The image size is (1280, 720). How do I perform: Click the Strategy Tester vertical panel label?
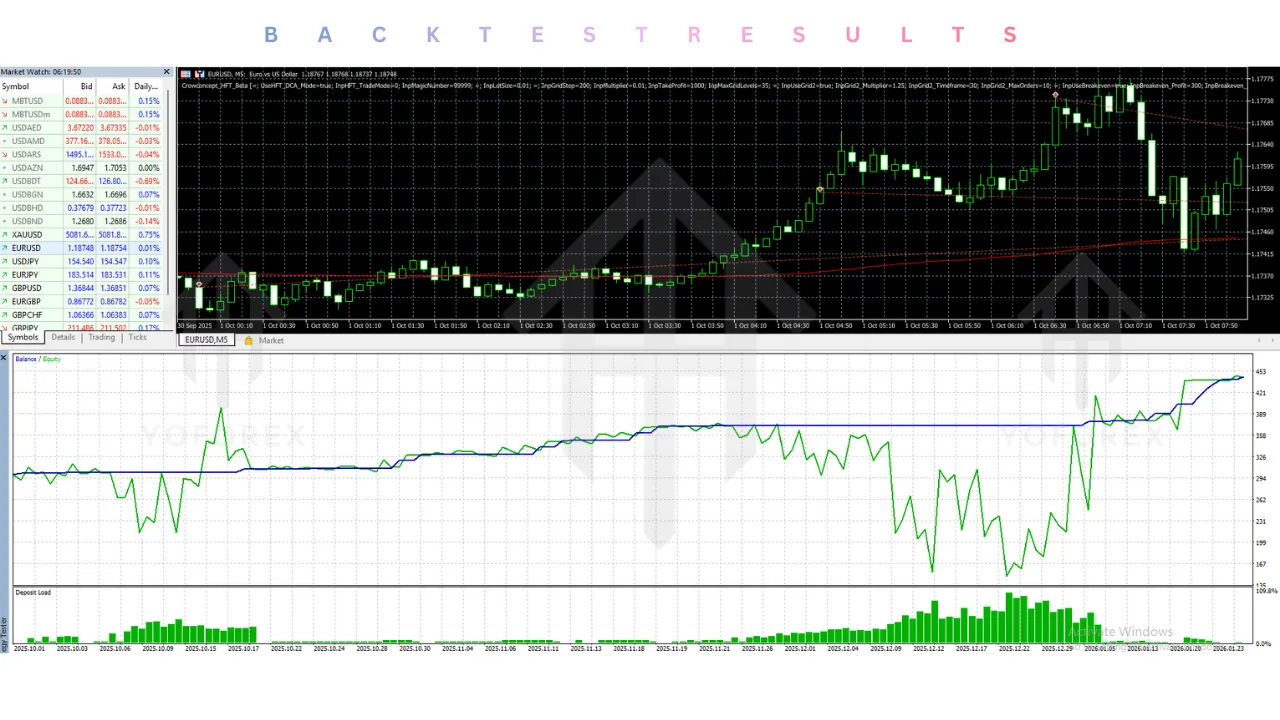(4, 635)
